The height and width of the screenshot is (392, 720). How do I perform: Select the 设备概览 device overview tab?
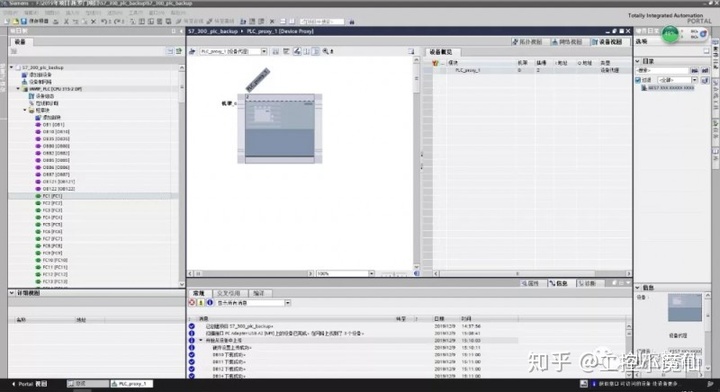pyautogui.click(x=441, y=52)
